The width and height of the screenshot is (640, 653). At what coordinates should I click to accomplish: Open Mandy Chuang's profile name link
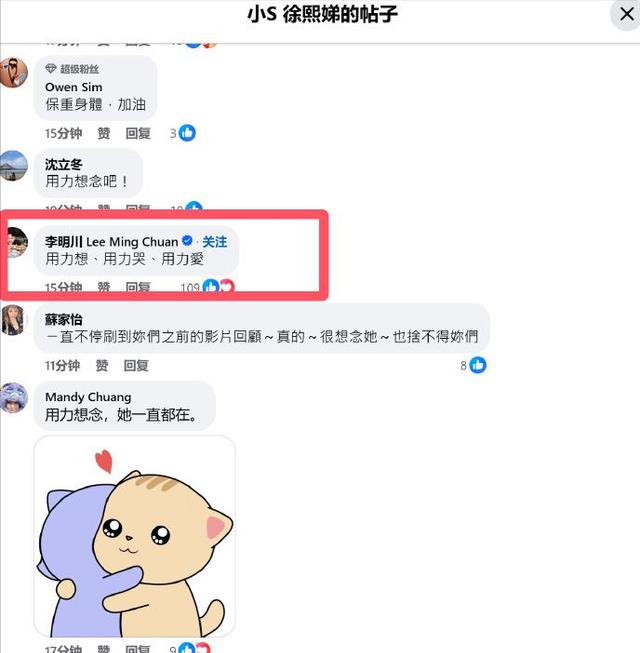coord(88,397)
